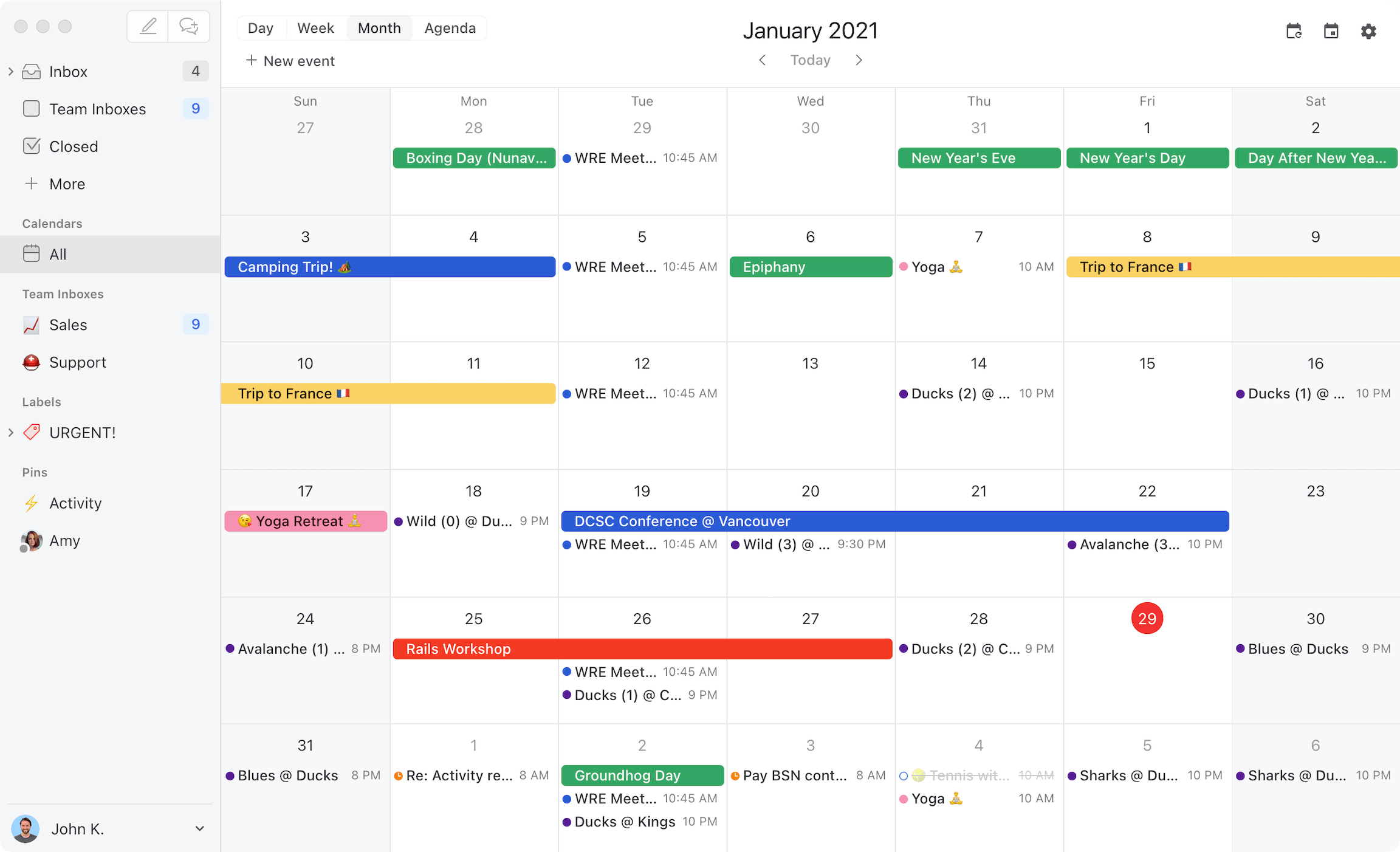The width and height of the screenshot is (1400, 852).
Task: Click the Sales team inbox icon
Action: click(x=30, y=325)
